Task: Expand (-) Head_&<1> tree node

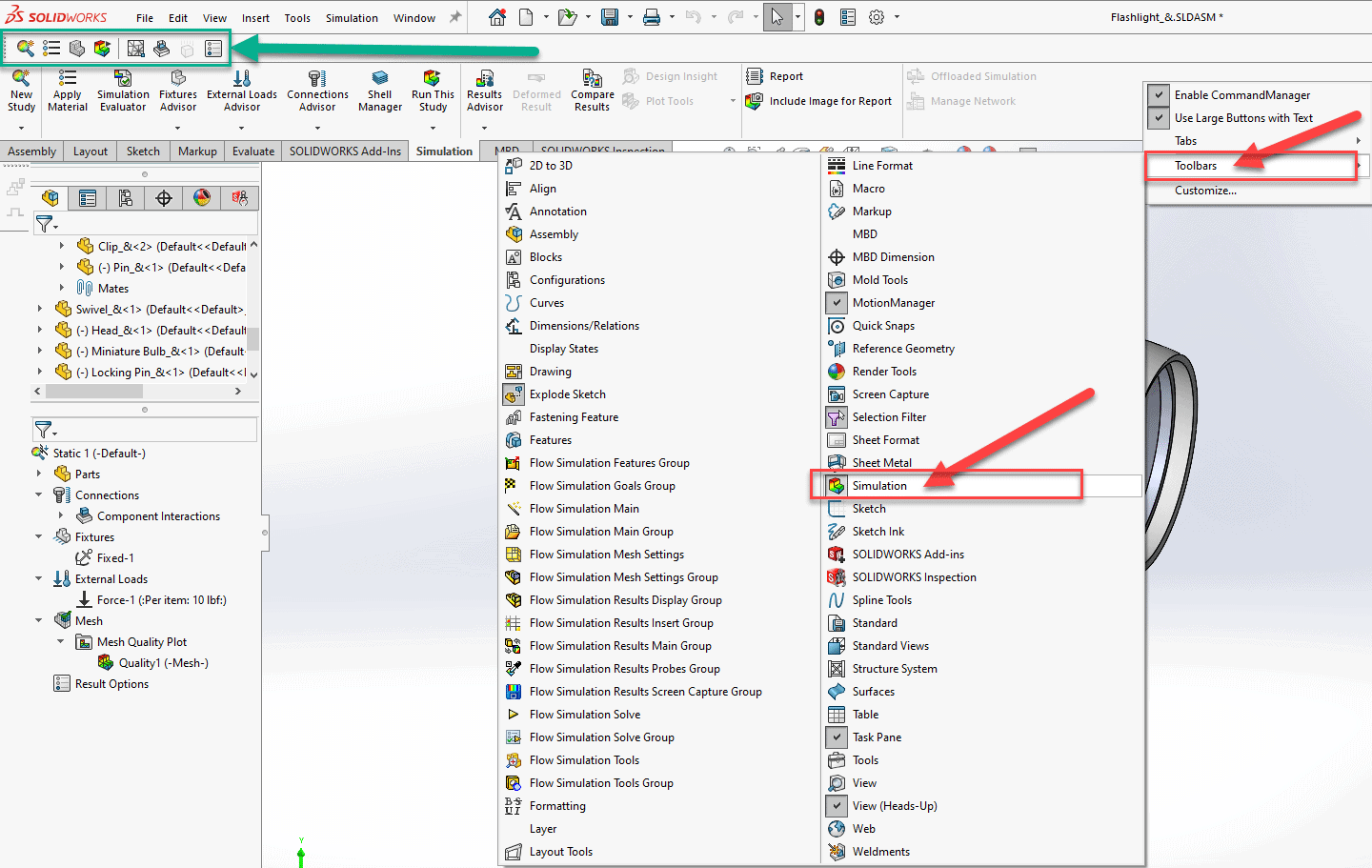Action: pos(39,330)
